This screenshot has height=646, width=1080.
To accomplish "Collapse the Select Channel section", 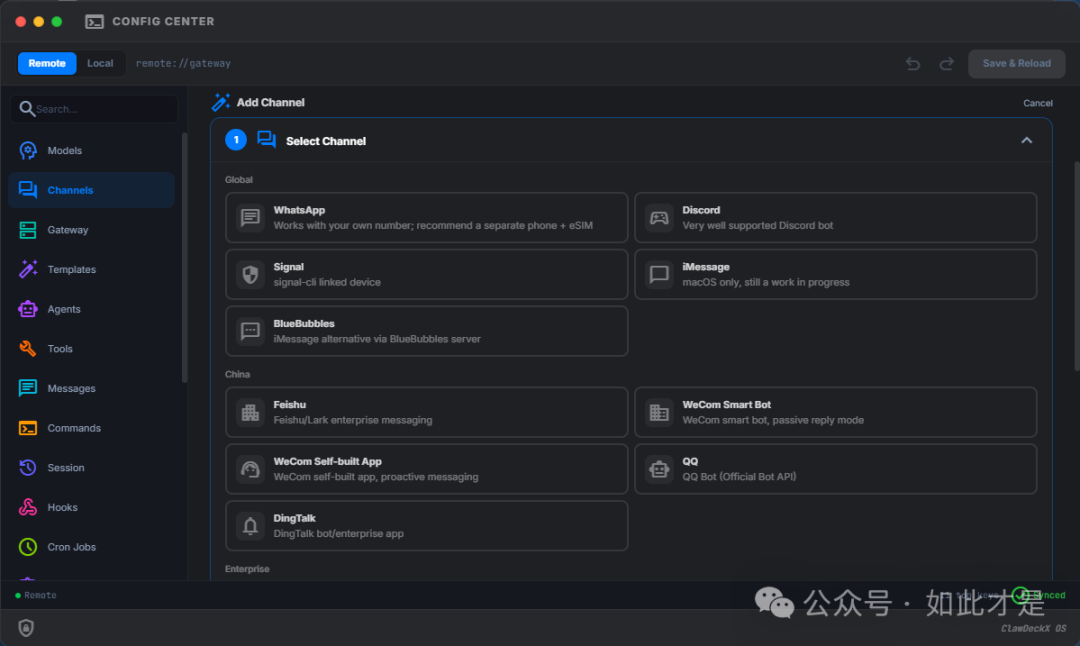I will [1026, 141].
